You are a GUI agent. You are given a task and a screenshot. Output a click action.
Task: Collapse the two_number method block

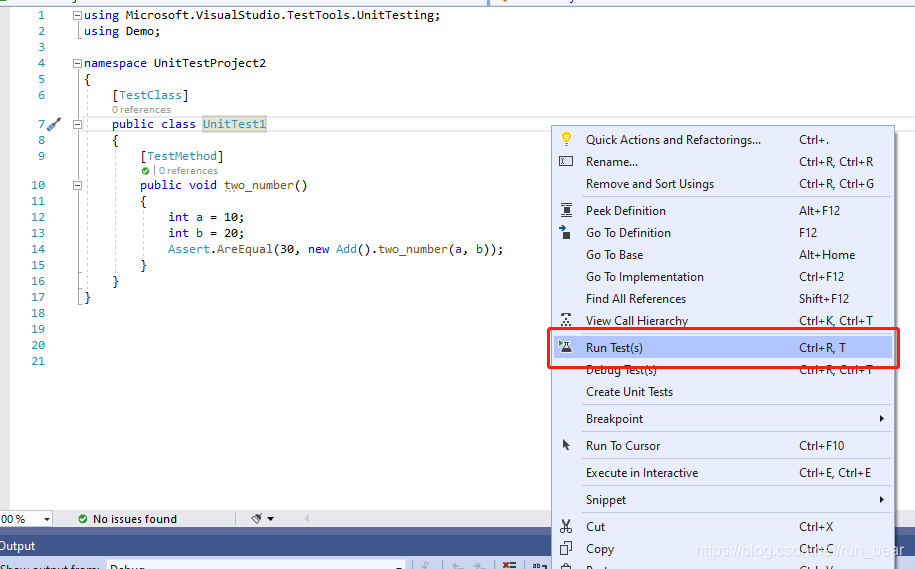click(x=77, y=185)
